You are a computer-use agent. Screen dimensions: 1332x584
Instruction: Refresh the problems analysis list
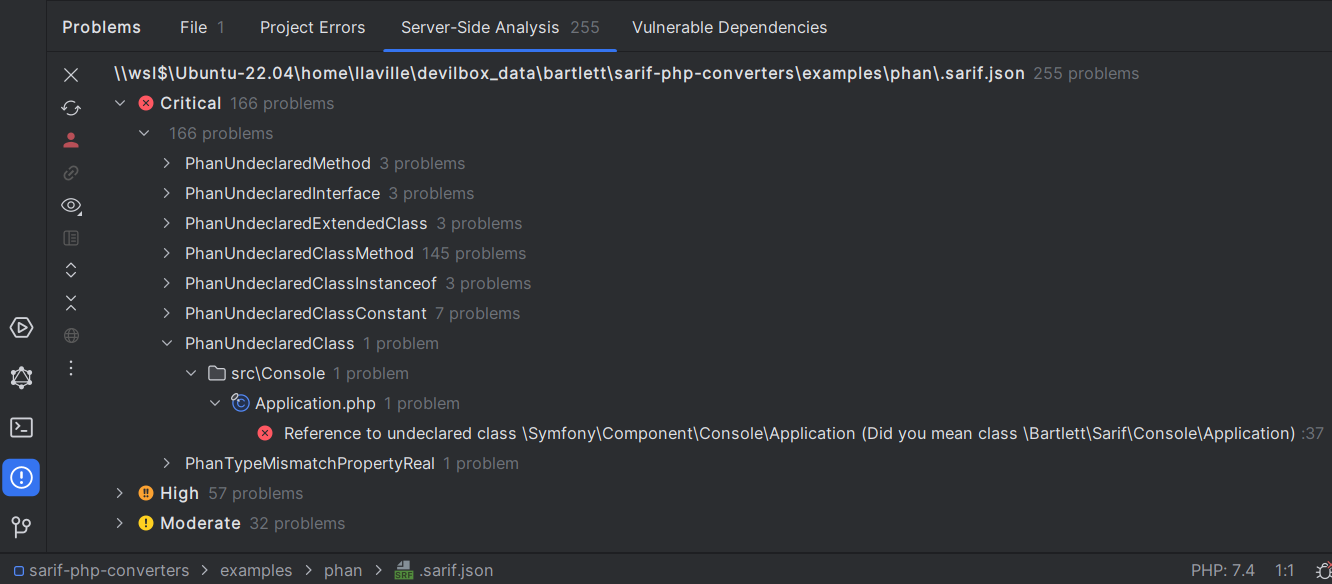pyautogui.click(x=71, y=107)
